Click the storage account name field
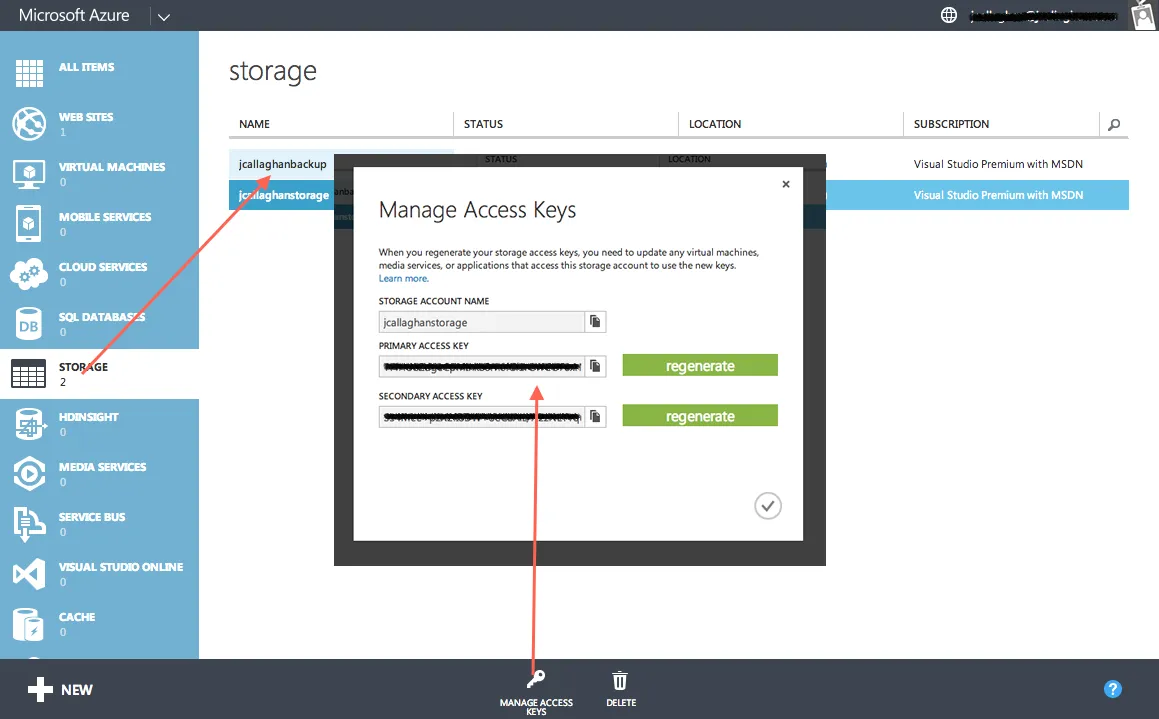The height and width of the screenshot is (719, 1159). coord(482,322)
